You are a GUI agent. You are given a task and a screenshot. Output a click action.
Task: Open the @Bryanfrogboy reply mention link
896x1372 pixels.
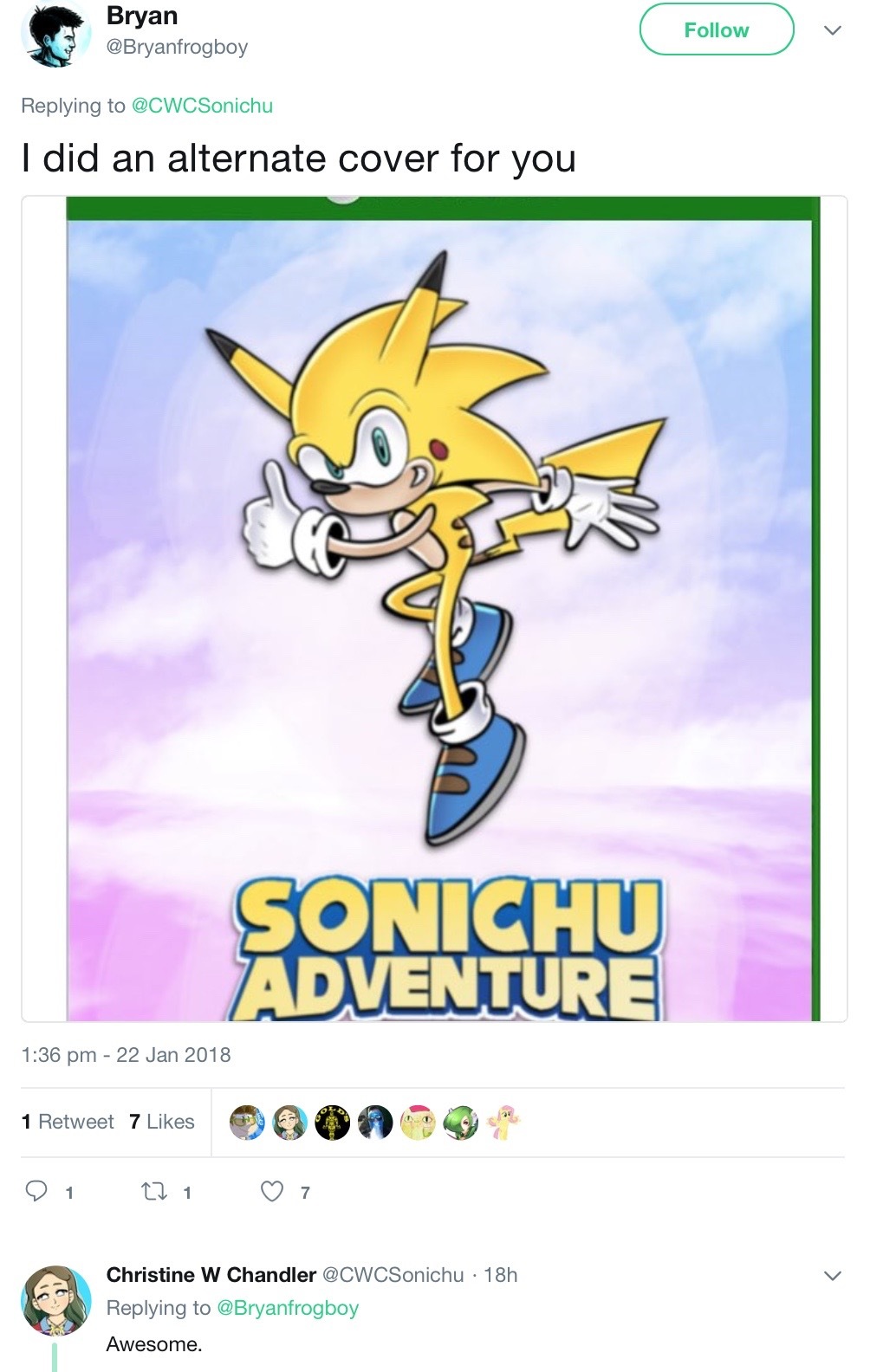pos(288,1308)
